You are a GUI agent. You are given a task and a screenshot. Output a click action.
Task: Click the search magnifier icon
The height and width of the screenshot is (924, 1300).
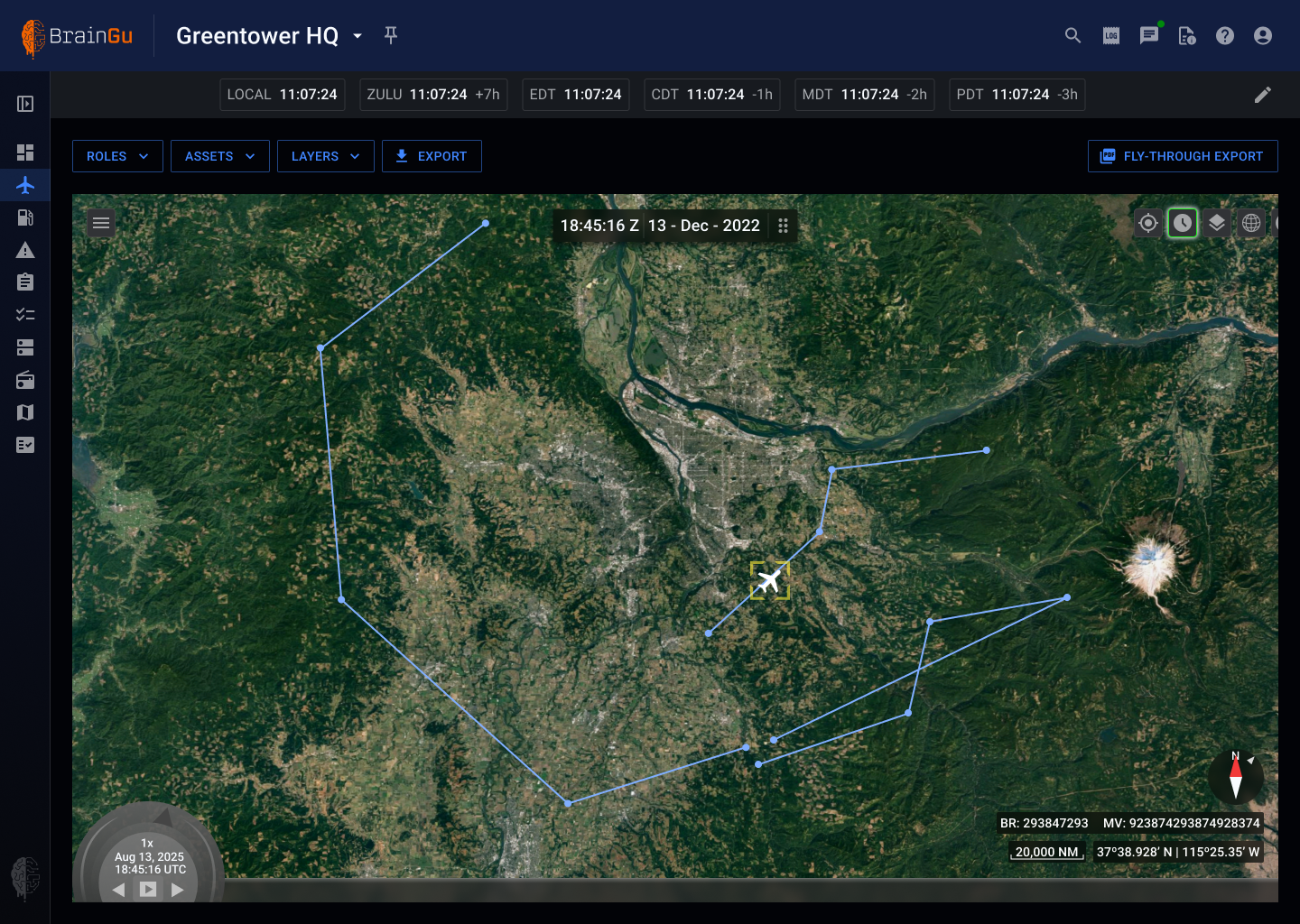(x=1072, y=36)
